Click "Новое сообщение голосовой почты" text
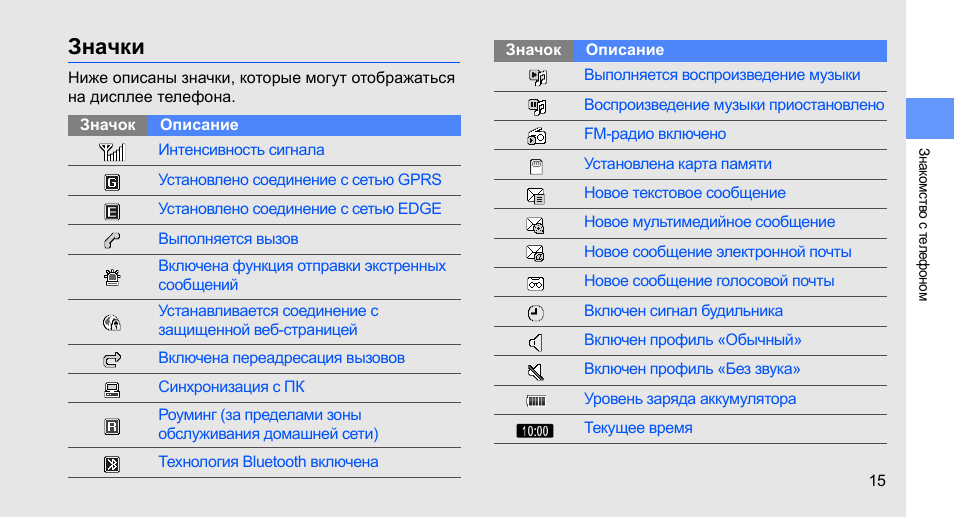The image size is (955, 517). click(709, 281)
